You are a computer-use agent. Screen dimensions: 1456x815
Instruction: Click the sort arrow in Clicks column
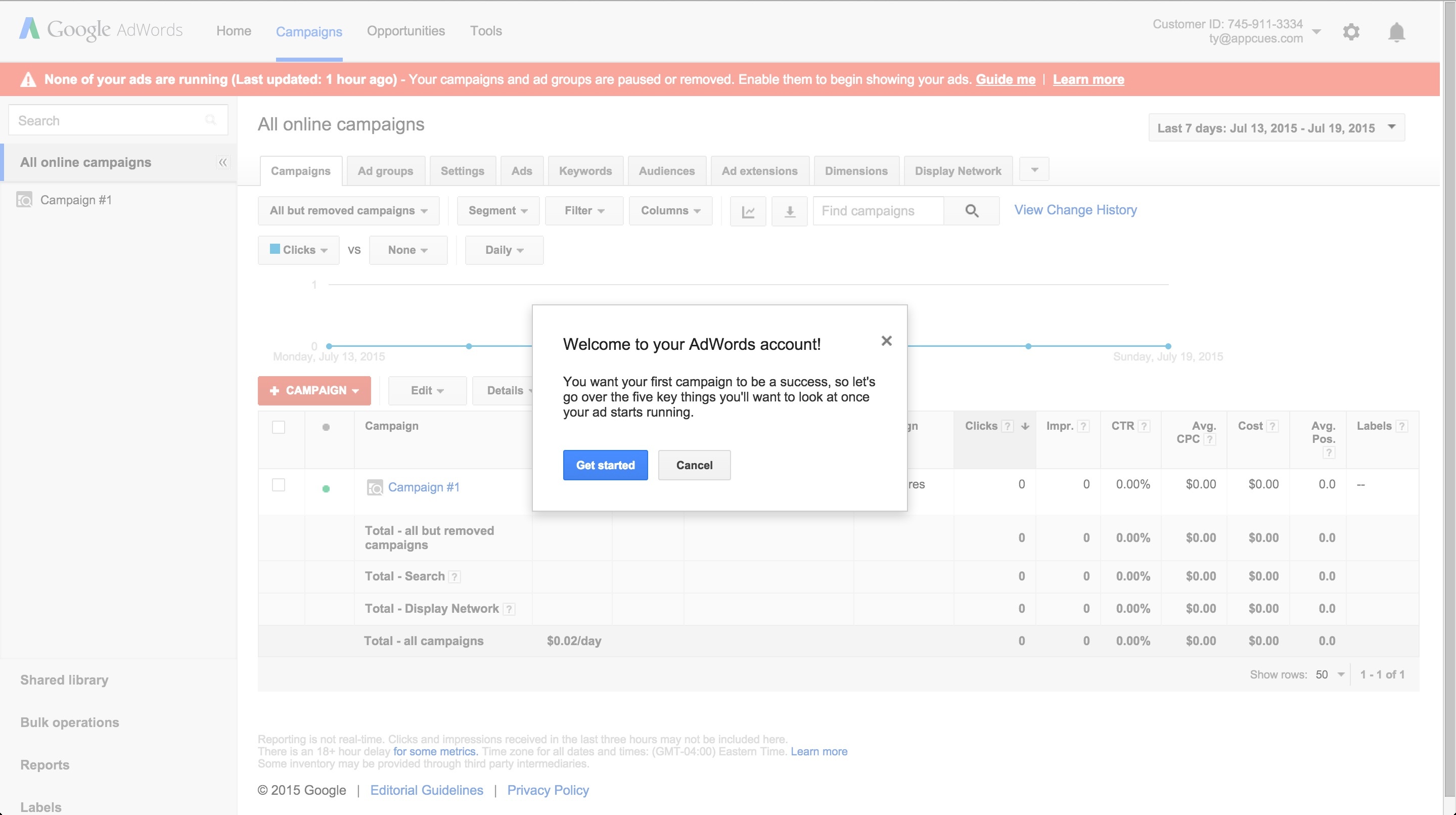tap(1025, 426)
